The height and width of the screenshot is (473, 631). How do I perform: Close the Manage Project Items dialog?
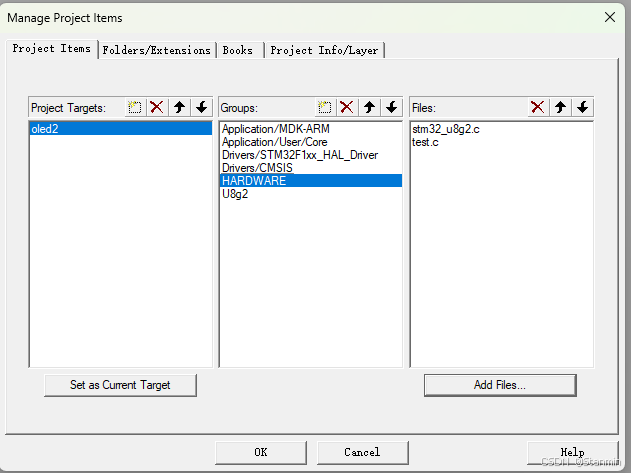[610, 17]
